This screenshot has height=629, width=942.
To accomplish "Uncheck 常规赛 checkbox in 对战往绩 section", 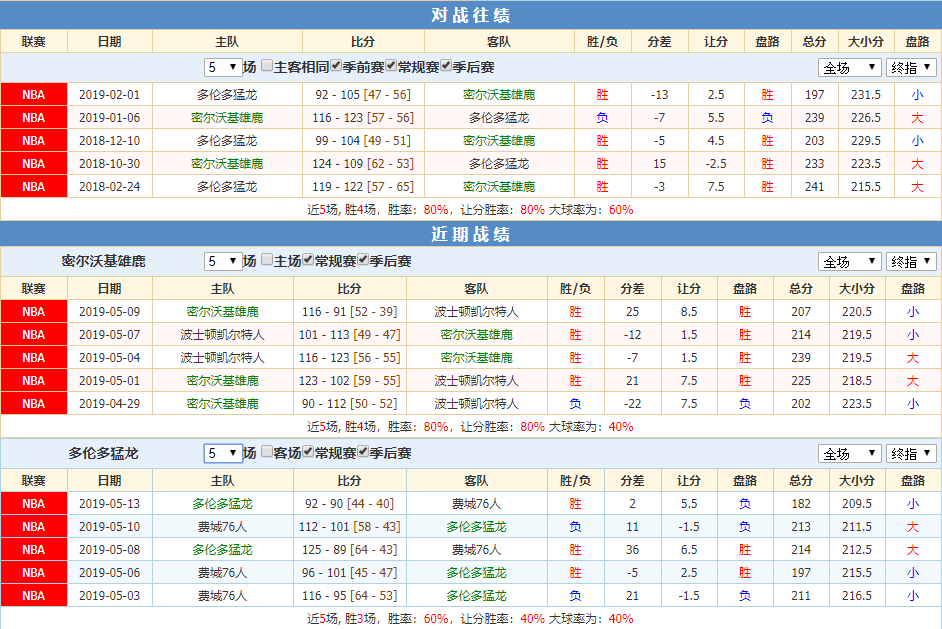I will click(x=391, y=66).
